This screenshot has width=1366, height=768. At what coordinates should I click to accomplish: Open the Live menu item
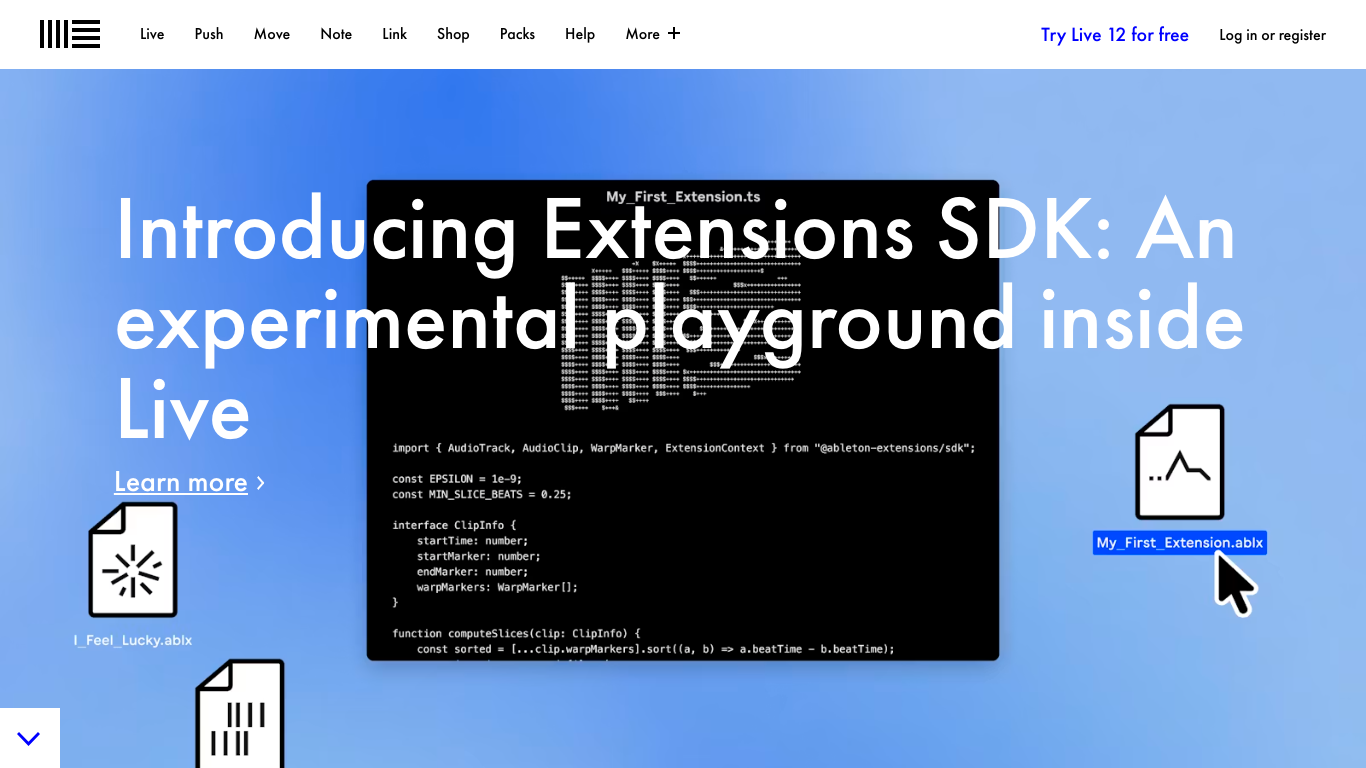[x=152, y=34]
